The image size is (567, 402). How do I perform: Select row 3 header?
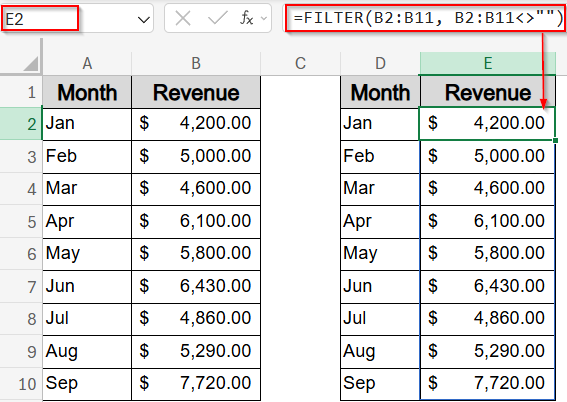click(x=21, y=157)
